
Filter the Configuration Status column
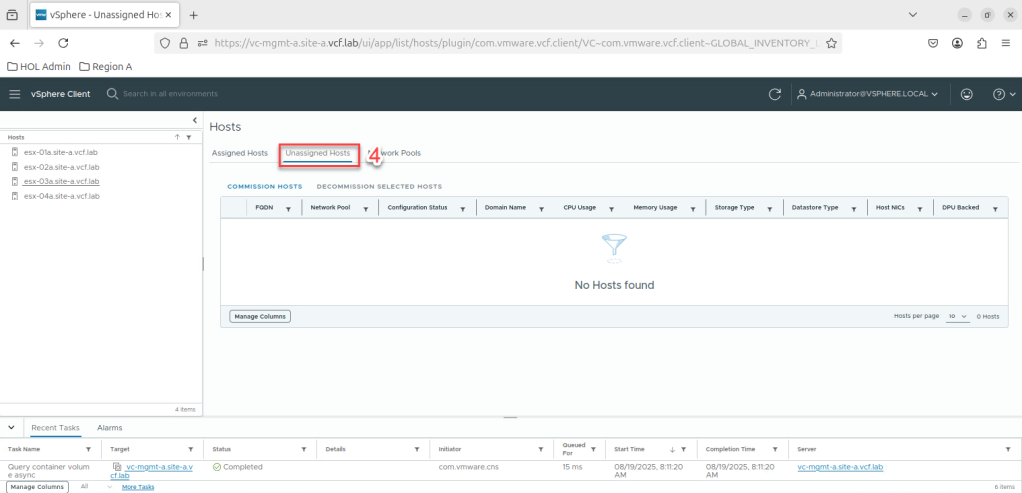(463, 209)
